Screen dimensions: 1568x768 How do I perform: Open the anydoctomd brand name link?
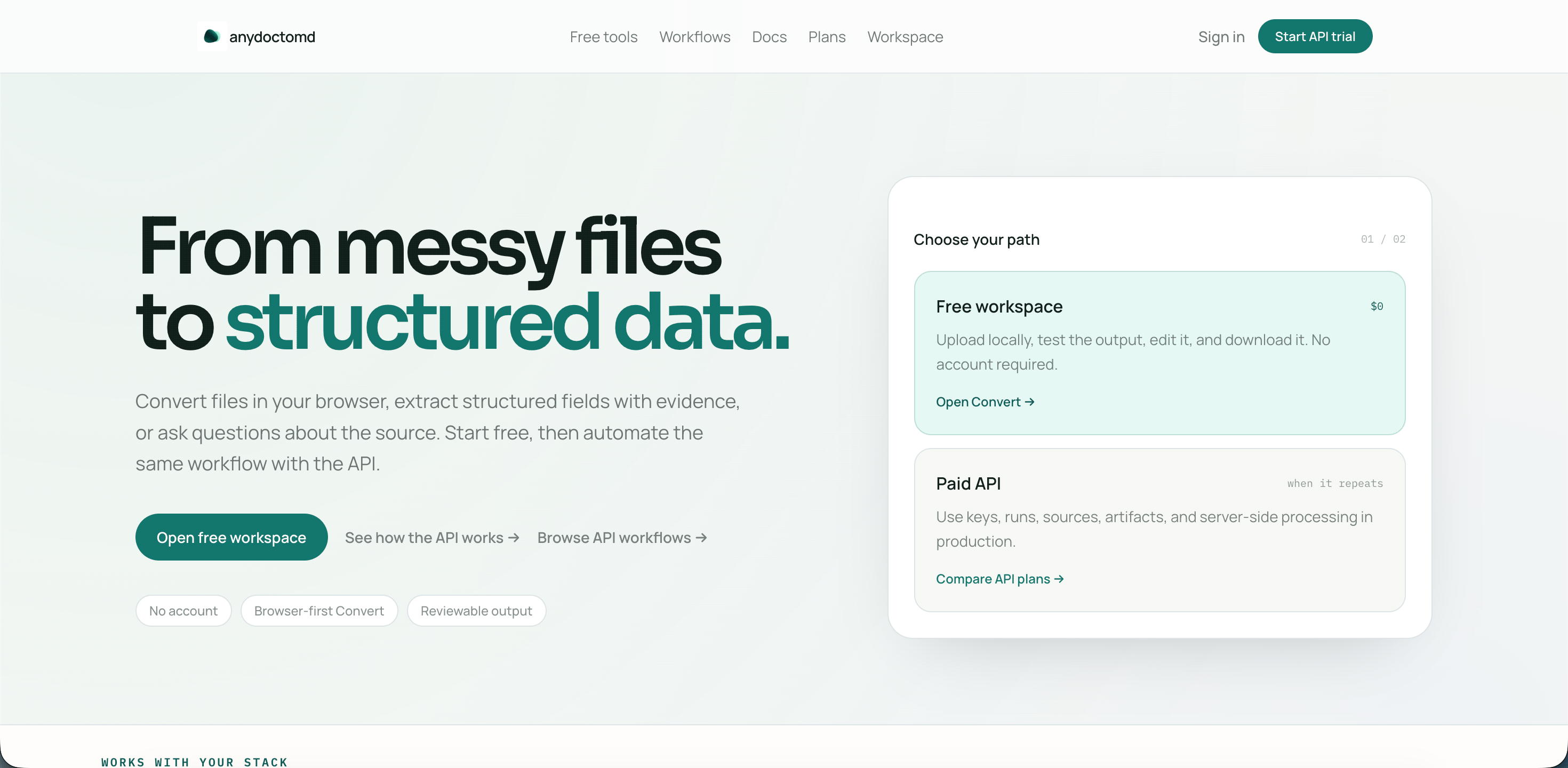click(272, 37)
